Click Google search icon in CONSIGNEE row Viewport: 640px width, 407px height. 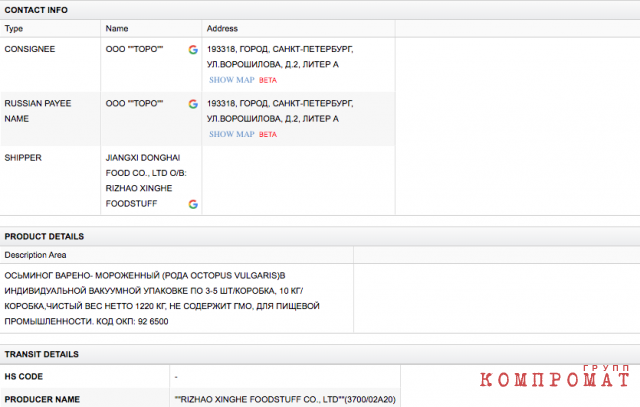click(193, 49)
